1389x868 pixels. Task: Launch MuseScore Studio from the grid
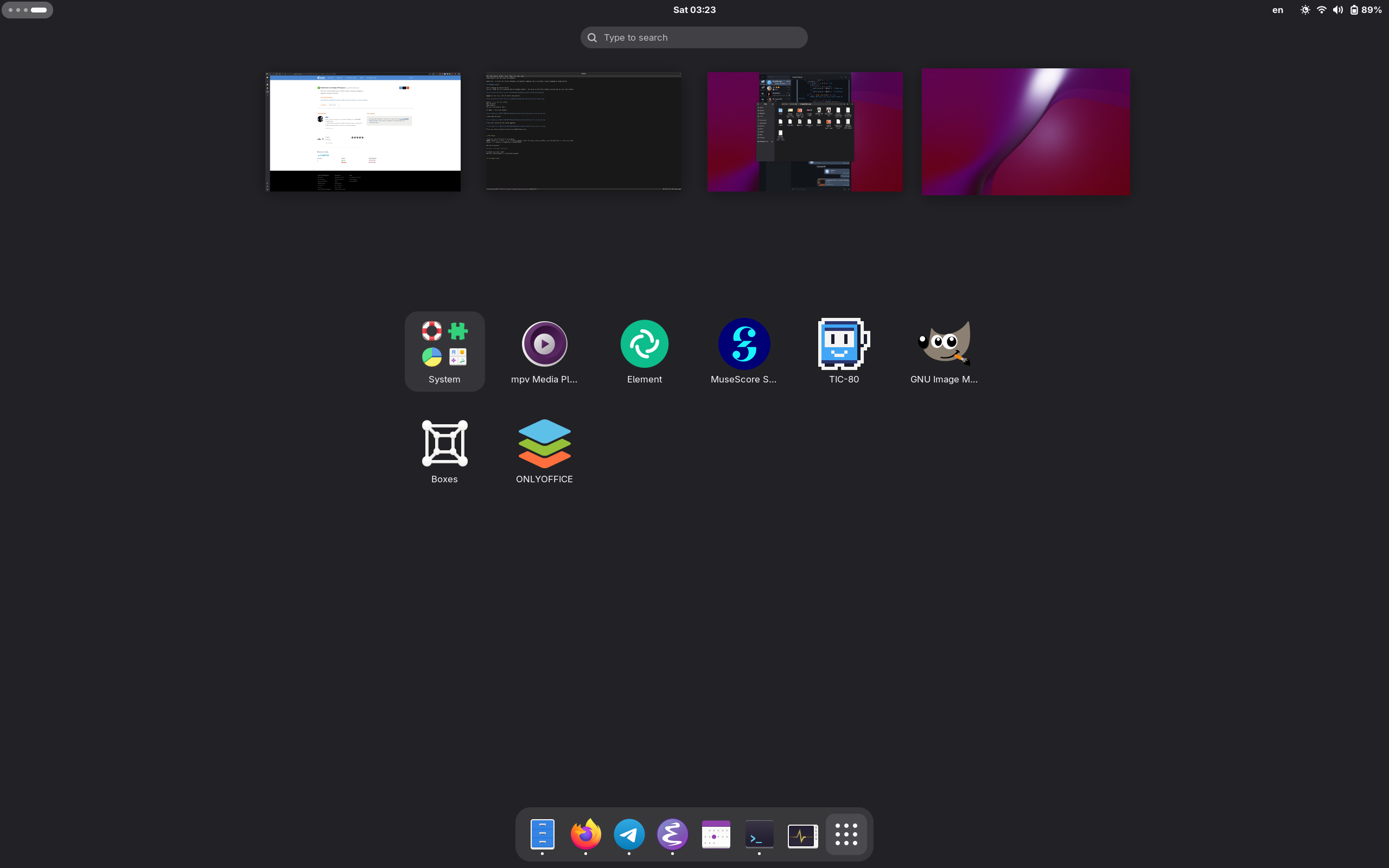point(744,344)
